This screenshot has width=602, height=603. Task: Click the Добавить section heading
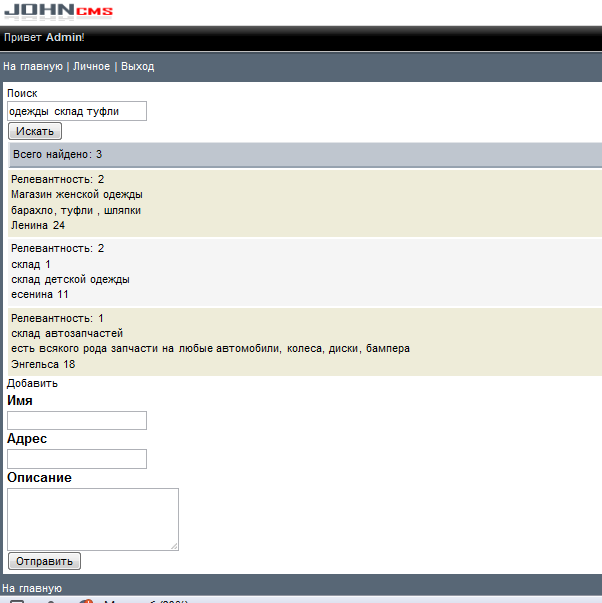pos(32,383)
